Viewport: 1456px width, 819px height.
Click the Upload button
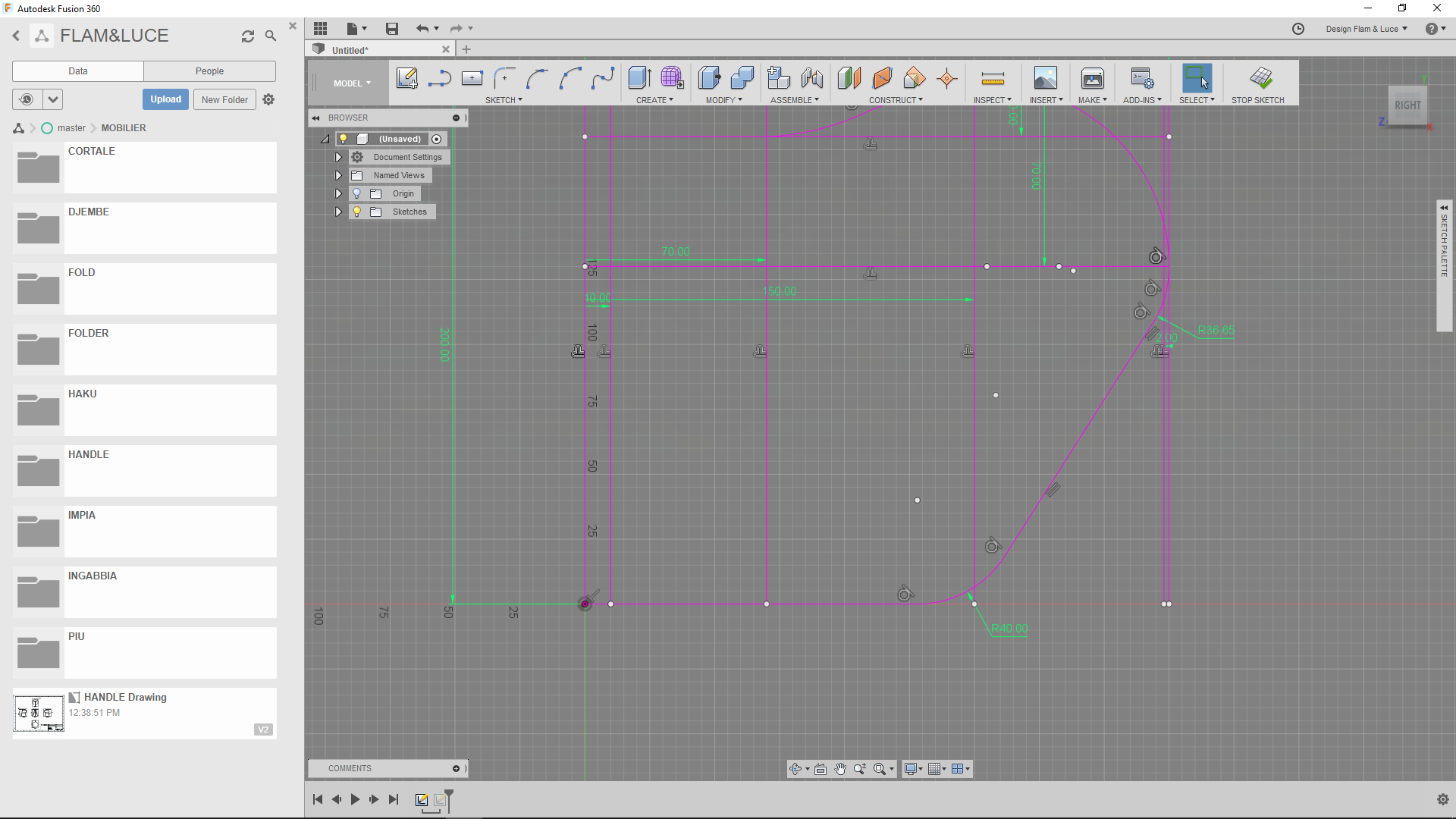[165, 99]
